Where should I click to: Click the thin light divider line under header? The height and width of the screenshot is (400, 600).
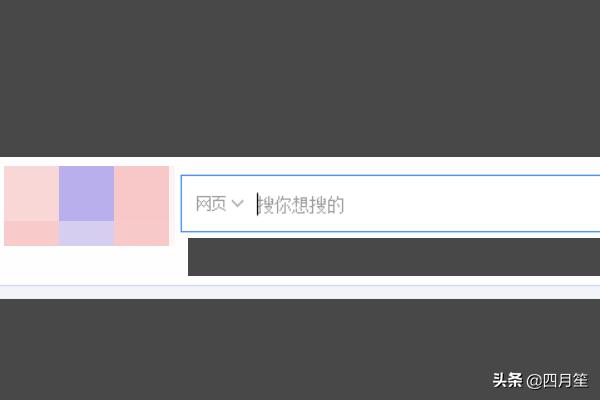[x=300, y=285]
